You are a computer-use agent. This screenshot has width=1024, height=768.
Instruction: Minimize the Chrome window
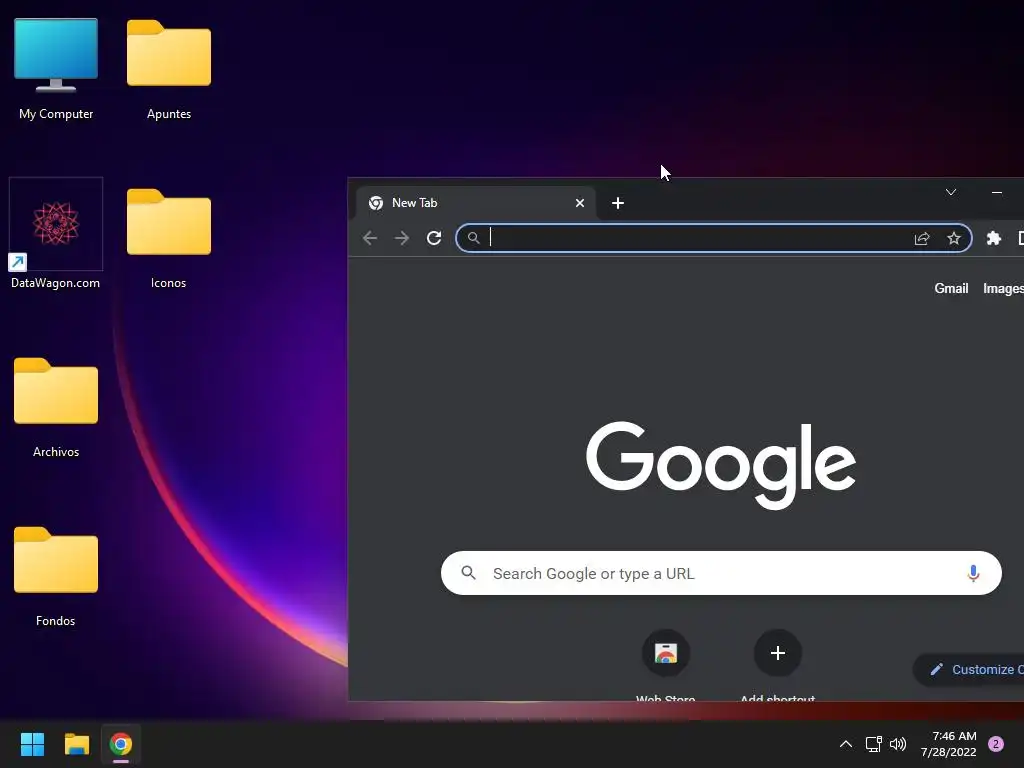(x=997, y=192)
